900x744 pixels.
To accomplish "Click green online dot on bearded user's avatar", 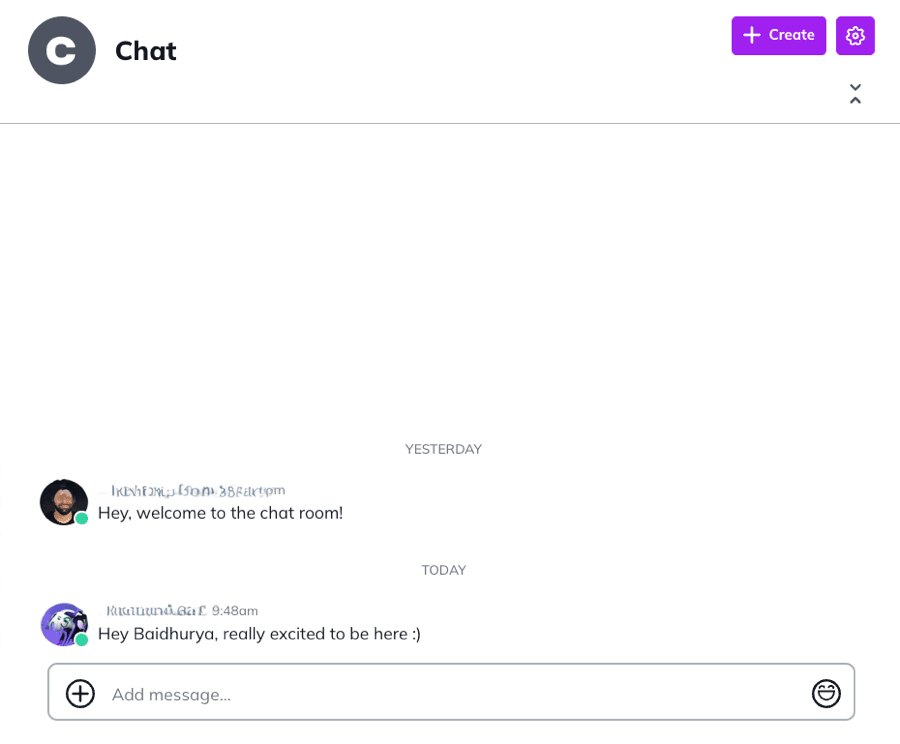I will click(x=82, y=518).
